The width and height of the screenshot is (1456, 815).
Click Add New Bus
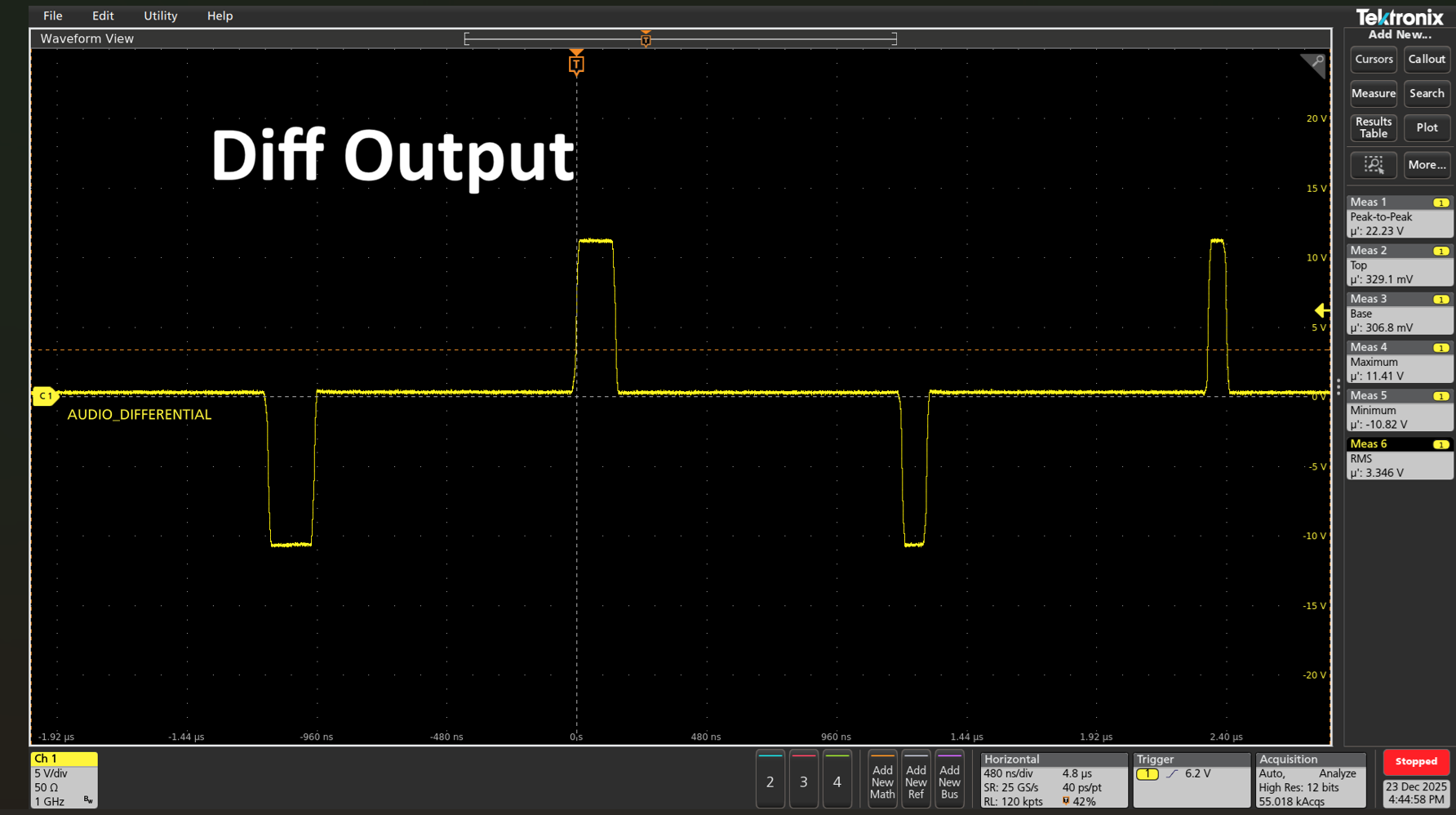[x=949, y=780]
